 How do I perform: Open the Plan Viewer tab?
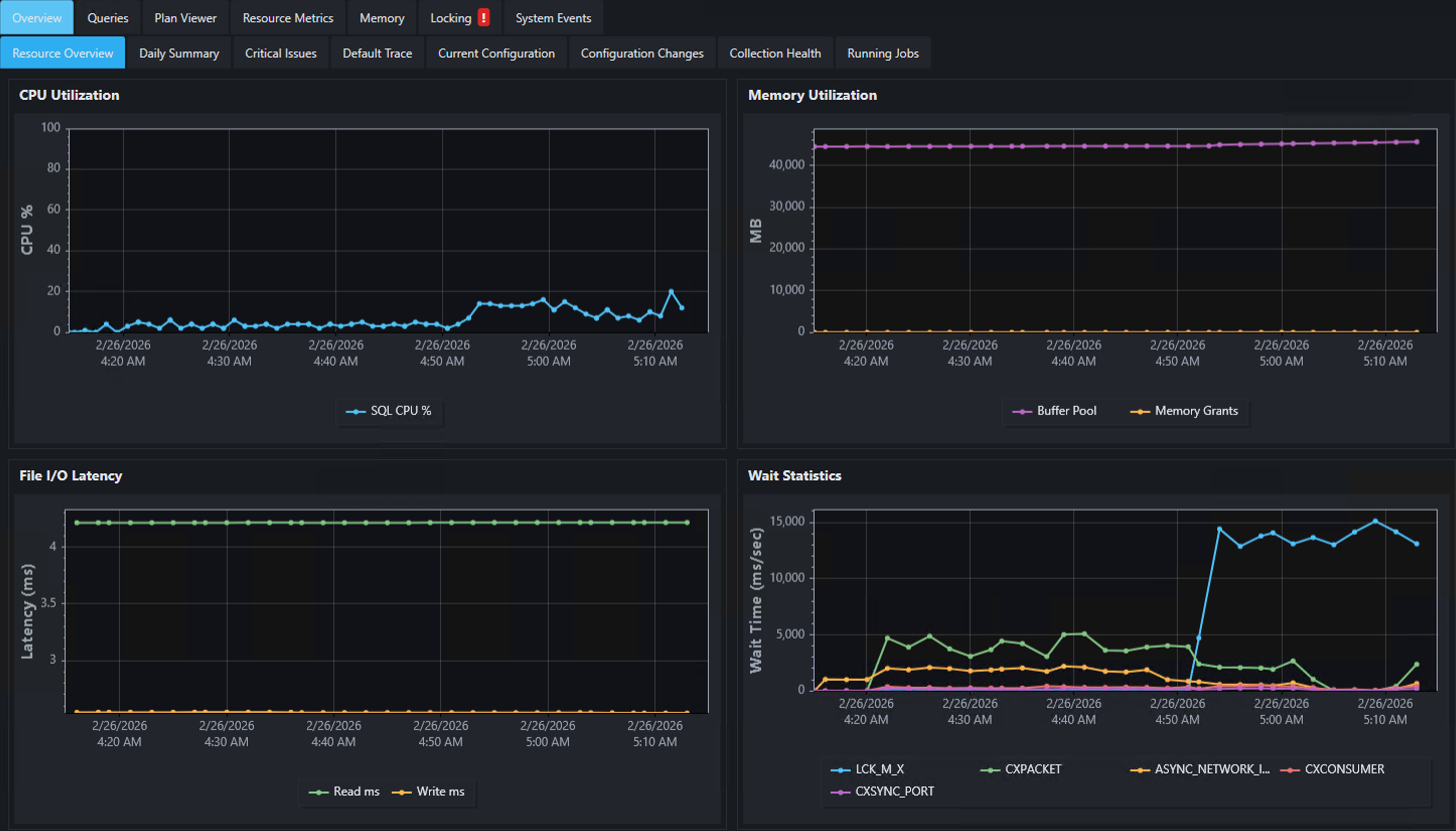pyautogui.click(x=185, y=17)
